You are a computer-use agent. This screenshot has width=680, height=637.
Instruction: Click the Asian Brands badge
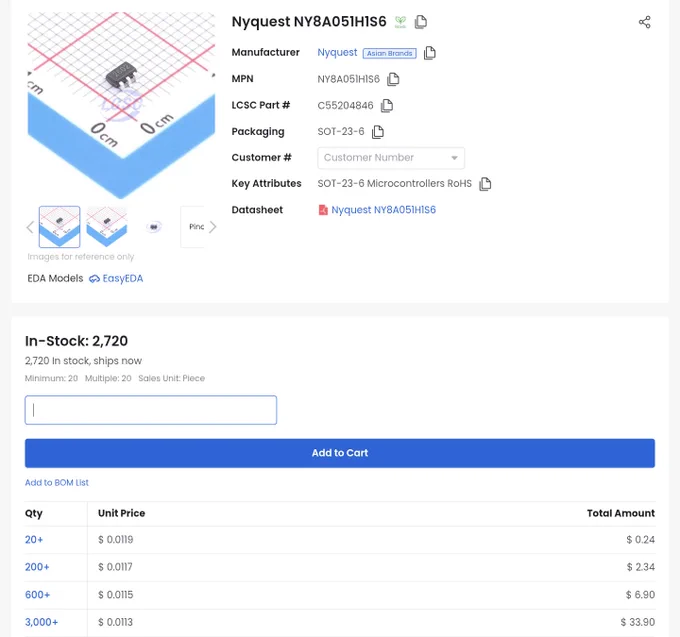(x=389, y=53)
